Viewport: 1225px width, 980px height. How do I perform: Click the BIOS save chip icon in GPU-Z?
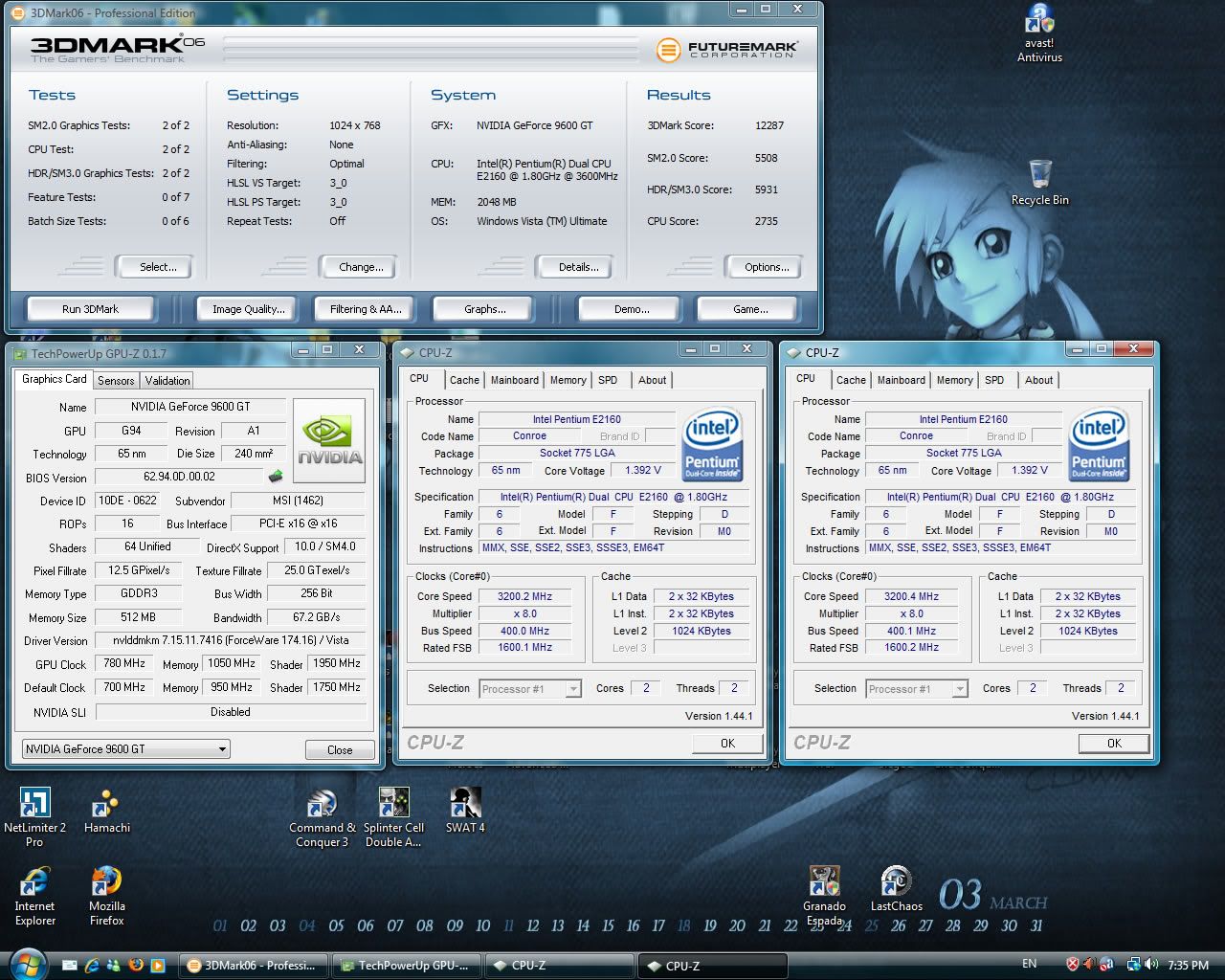(275, 477)
